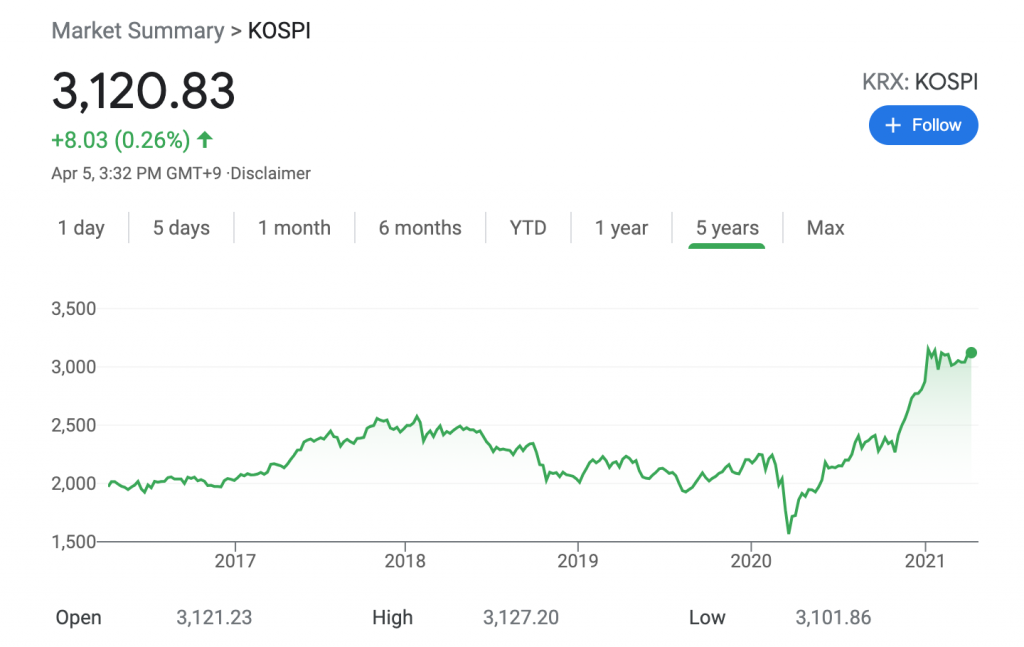Switch to the 5 days tab
1024x647 pixels.
181,228
